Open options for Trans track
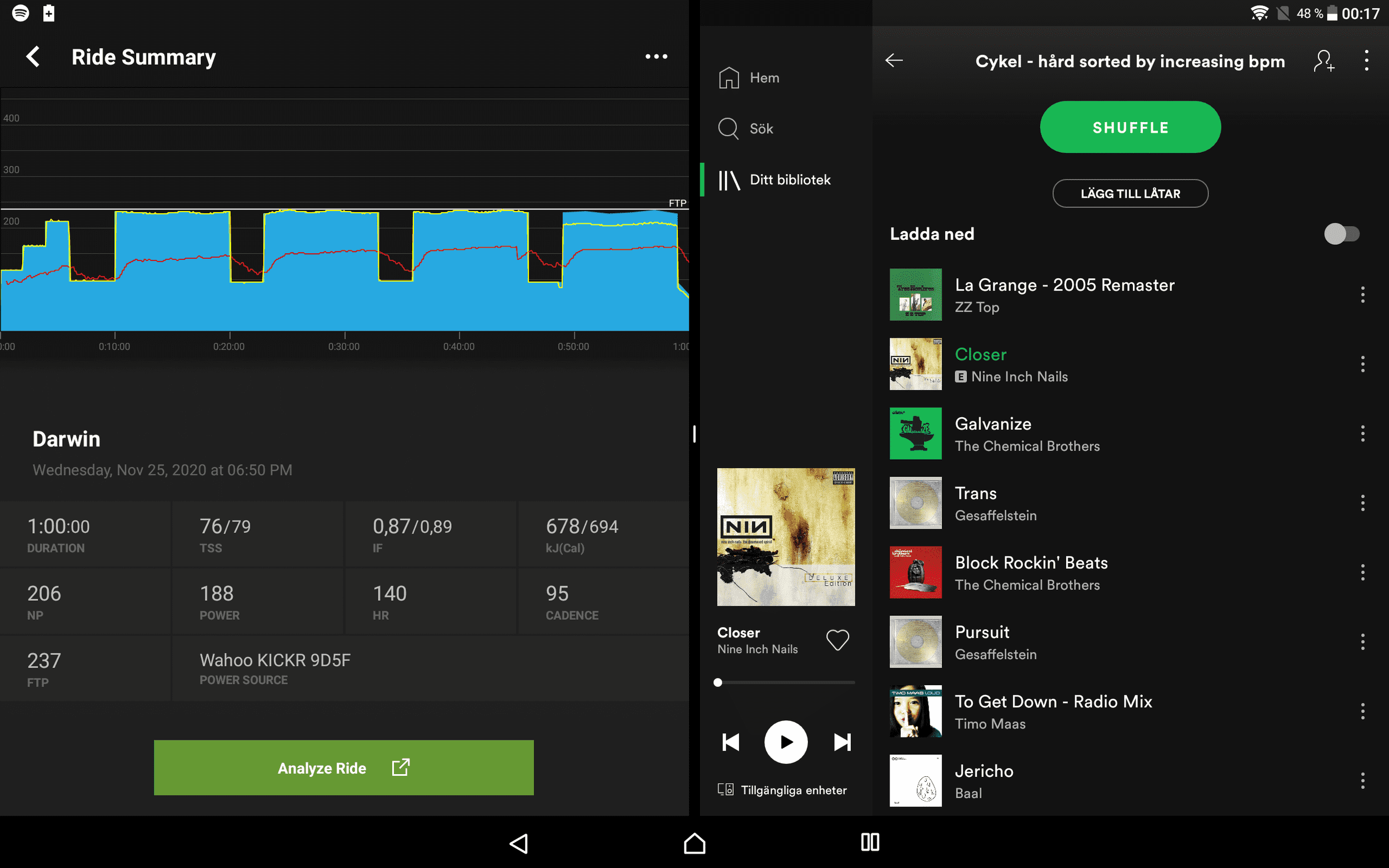The height and width of the screenshot is (868, 1389). pos(1362,503)
